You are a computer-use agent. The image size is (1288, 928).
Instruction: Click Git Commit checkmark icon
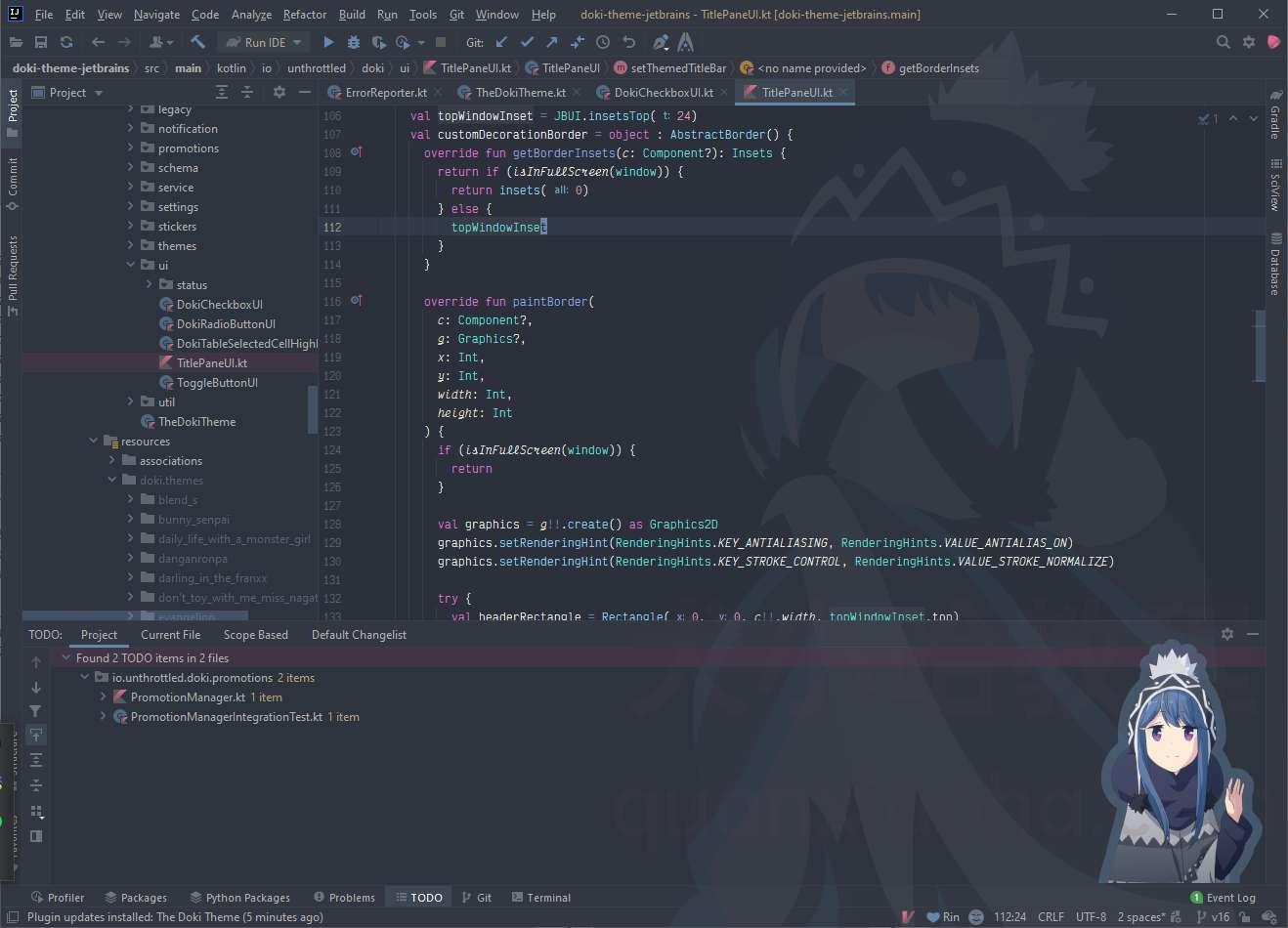coord(527,42)
